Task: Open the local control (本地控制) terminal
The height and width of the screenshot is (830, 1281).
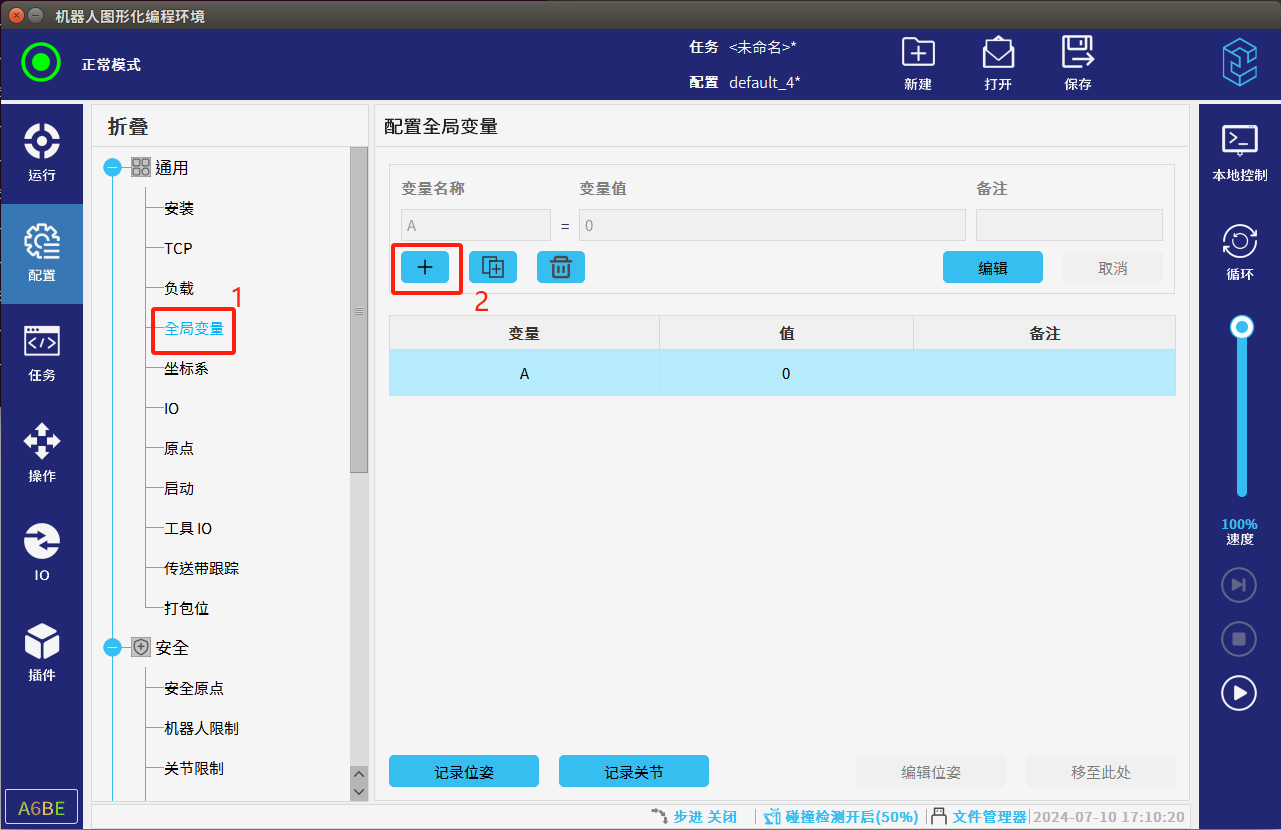Action: (1240, 152)
